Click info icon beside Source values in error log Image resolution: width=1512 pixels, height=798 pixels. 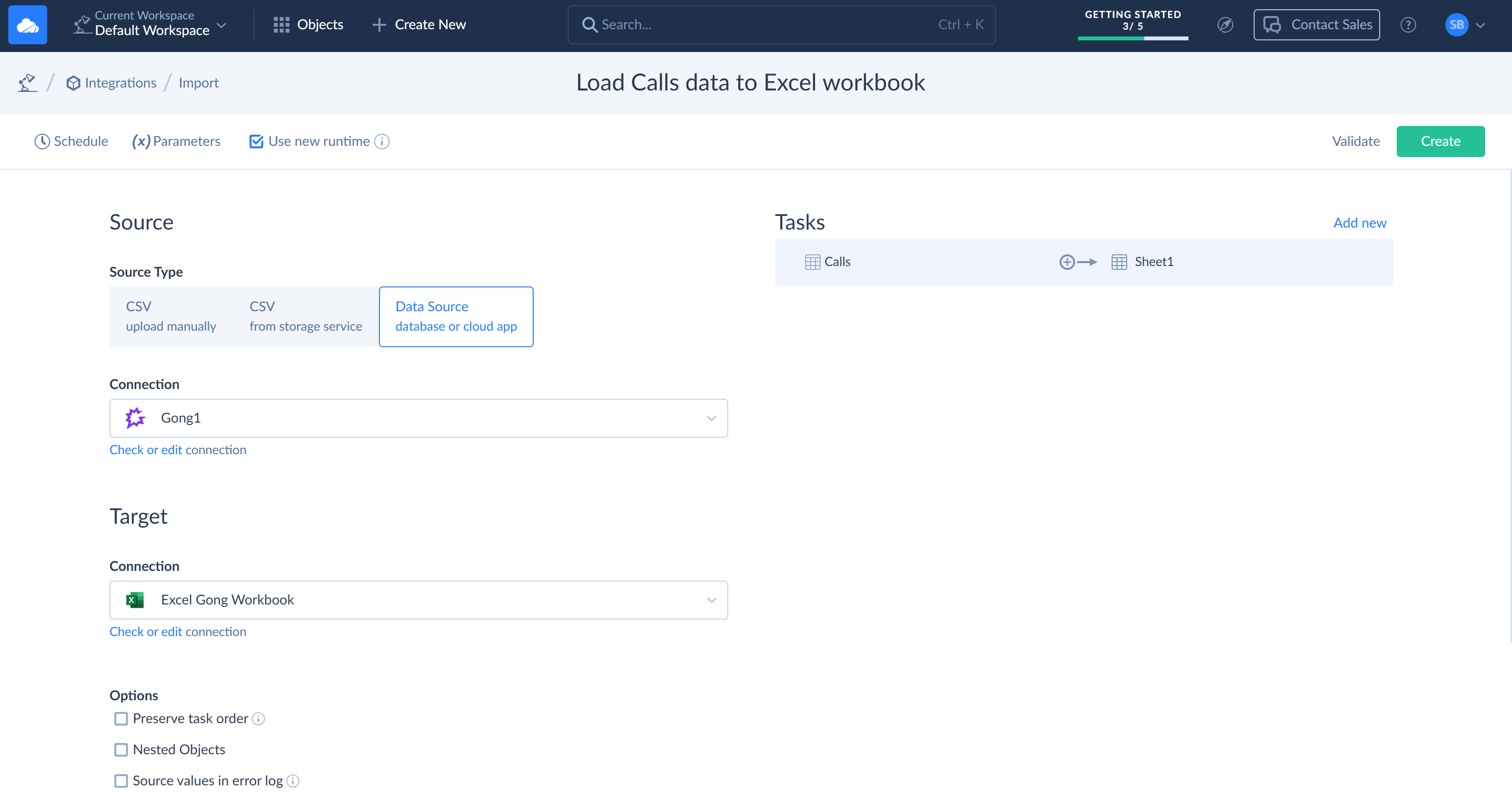pos(293,781)
